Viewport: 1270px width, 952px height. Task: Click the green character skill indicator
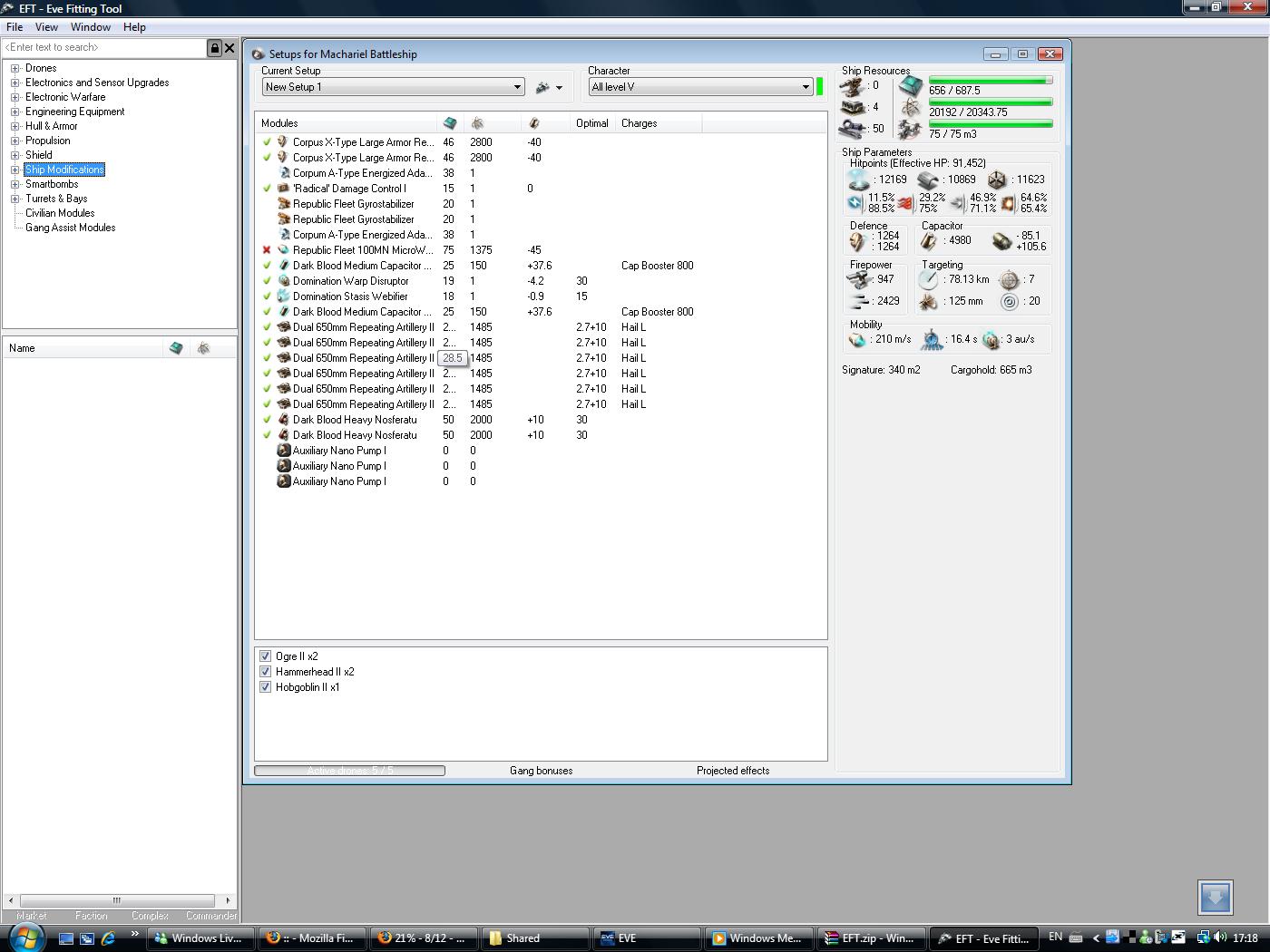click(820, 87)
